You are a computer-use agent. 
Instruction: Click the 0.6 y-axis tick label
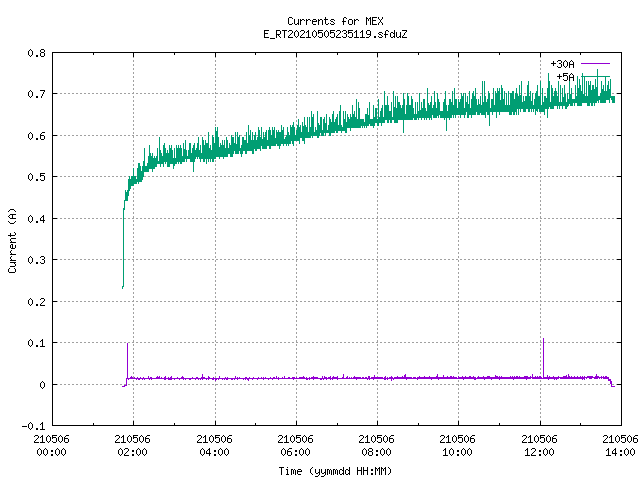[36, 136]
